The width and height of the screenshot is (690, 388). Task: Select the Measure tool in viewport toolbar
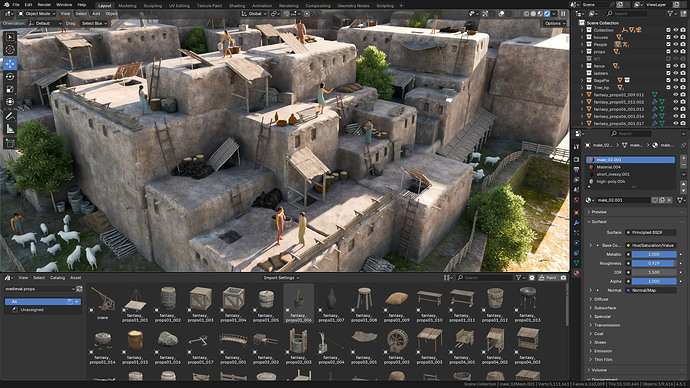coord(10,129)
